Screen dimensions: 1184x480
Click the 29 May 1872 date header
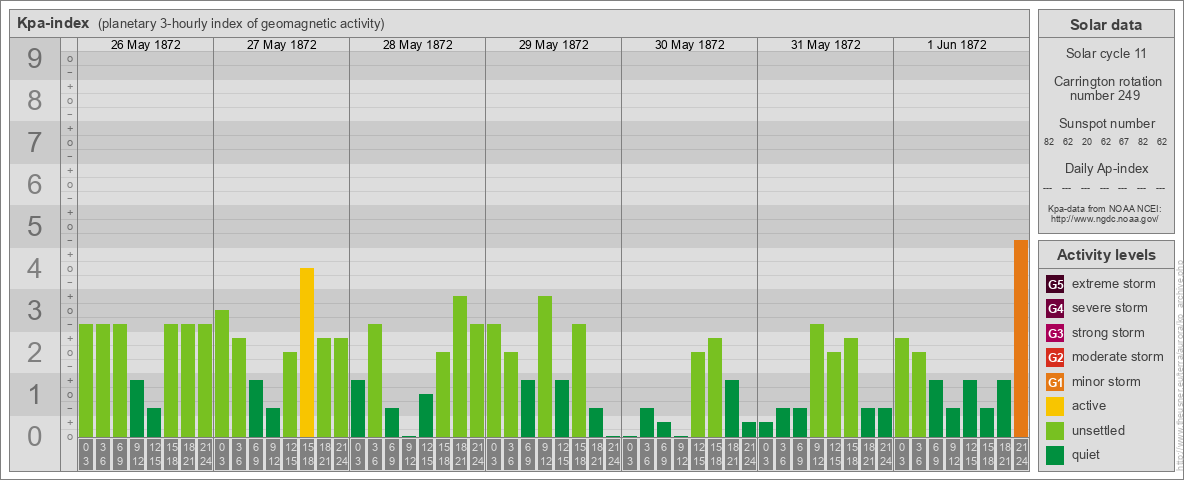tap(553, 45)
